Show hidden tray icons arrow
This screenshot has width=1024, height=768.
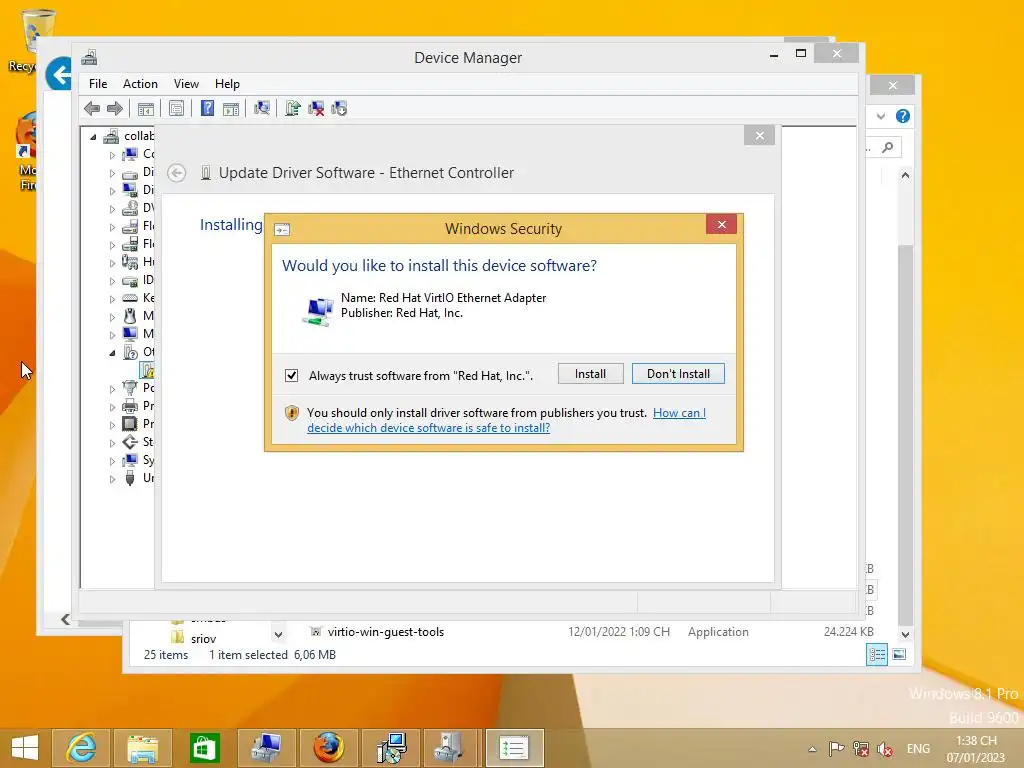812,749
